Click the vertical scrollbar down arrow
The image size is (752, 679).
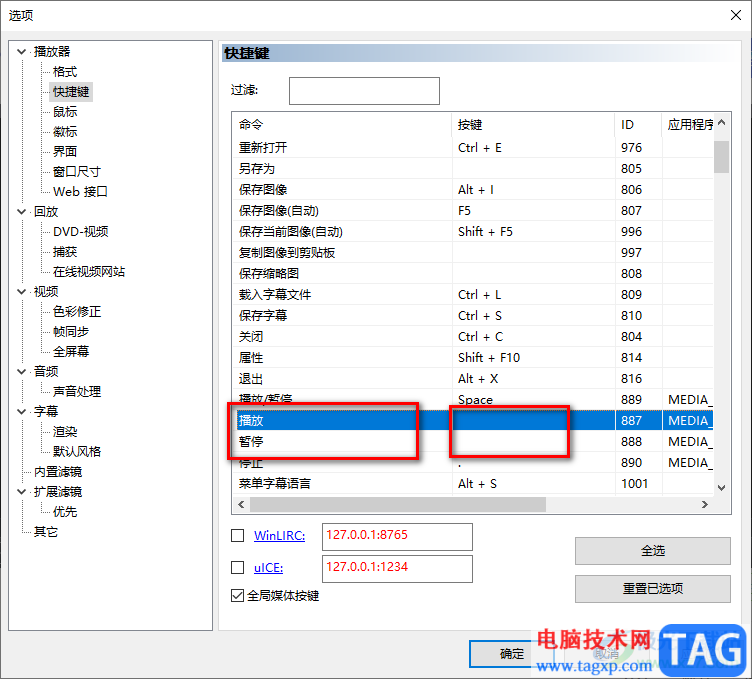(x=721, y=488)
